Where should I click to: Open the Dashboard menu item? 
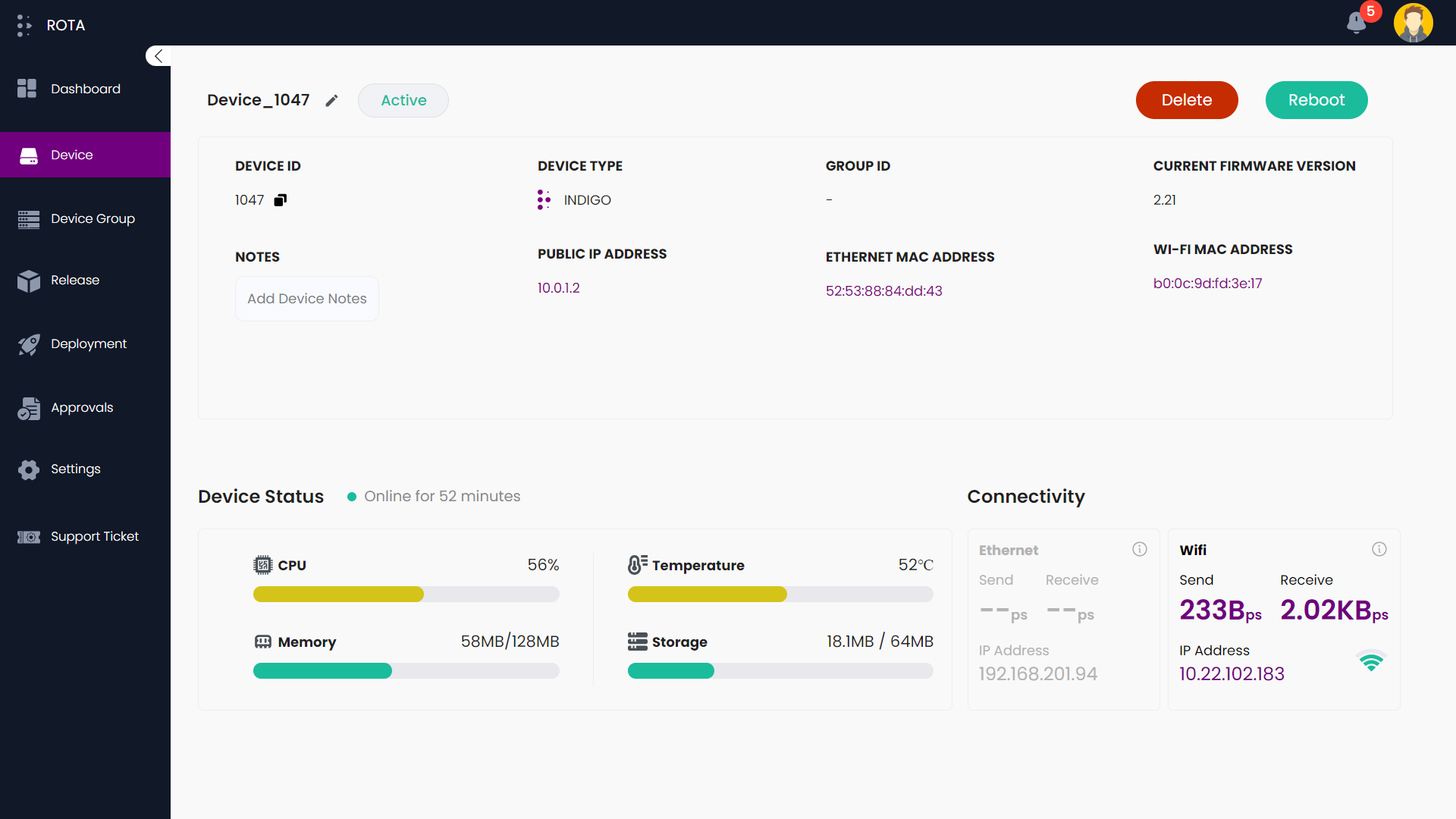[x=85, y=89]
